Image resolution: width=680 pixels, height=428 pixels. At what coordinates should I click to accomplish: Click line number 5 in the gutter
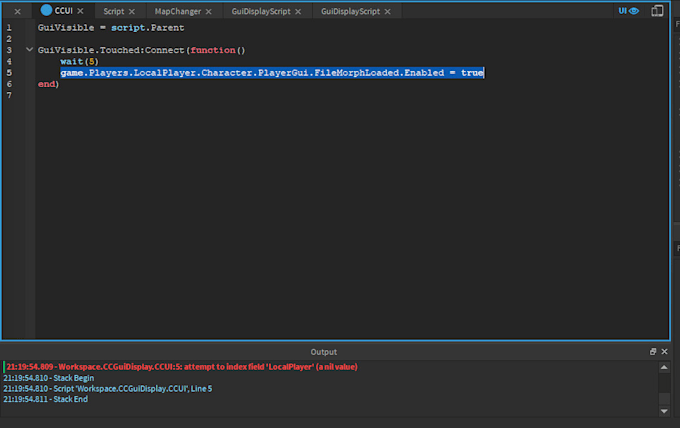8,73
